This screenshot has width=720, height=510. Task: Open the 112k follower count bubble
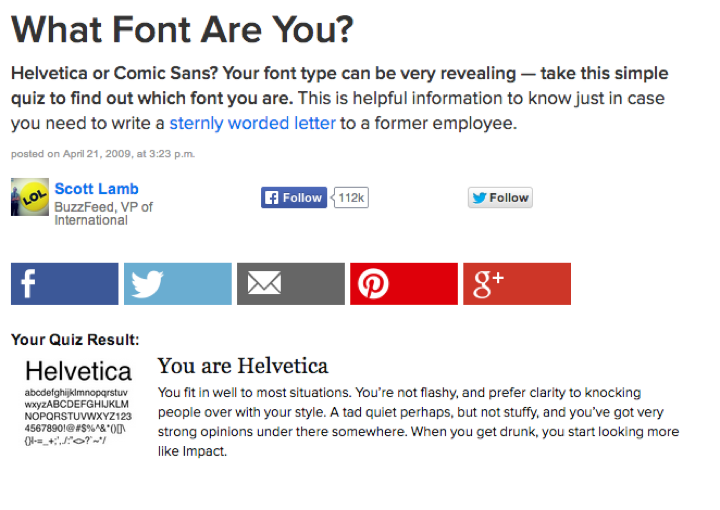[350, 198]
